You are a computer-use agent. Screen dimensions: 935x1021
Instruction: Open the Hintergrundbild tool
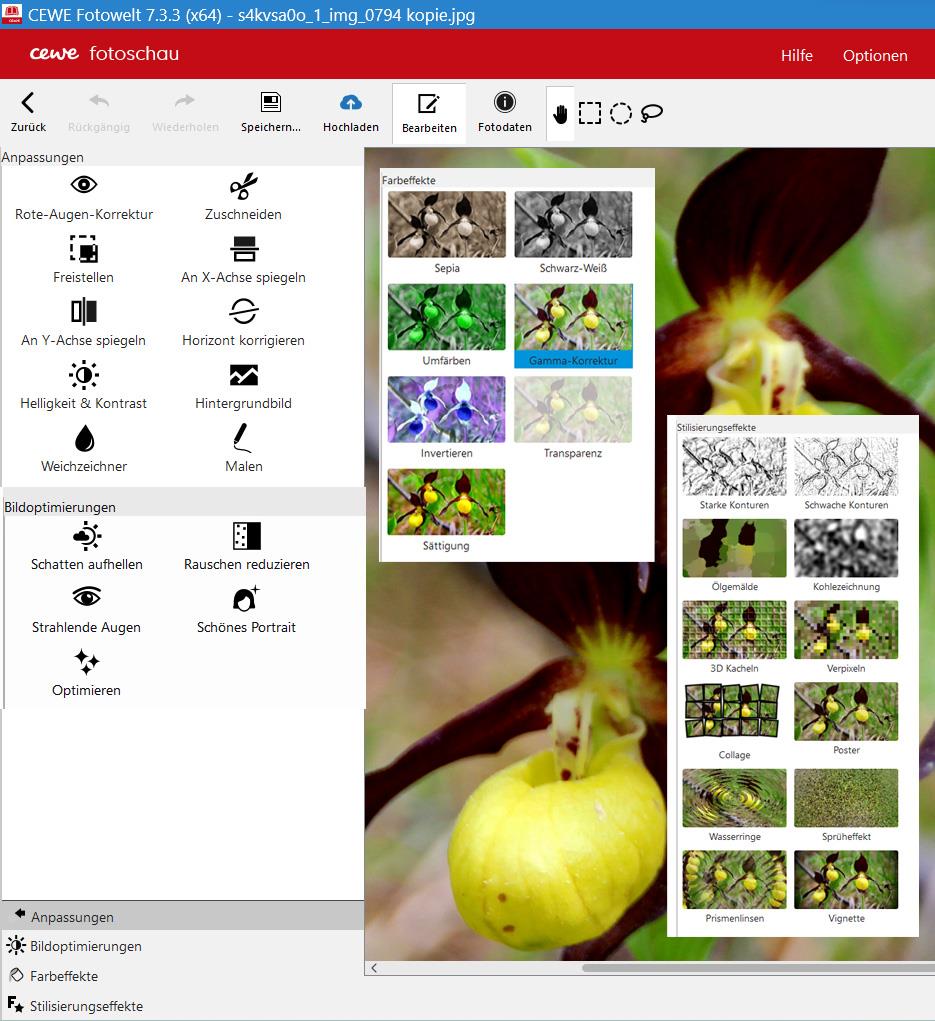click(x=244, y=387)
